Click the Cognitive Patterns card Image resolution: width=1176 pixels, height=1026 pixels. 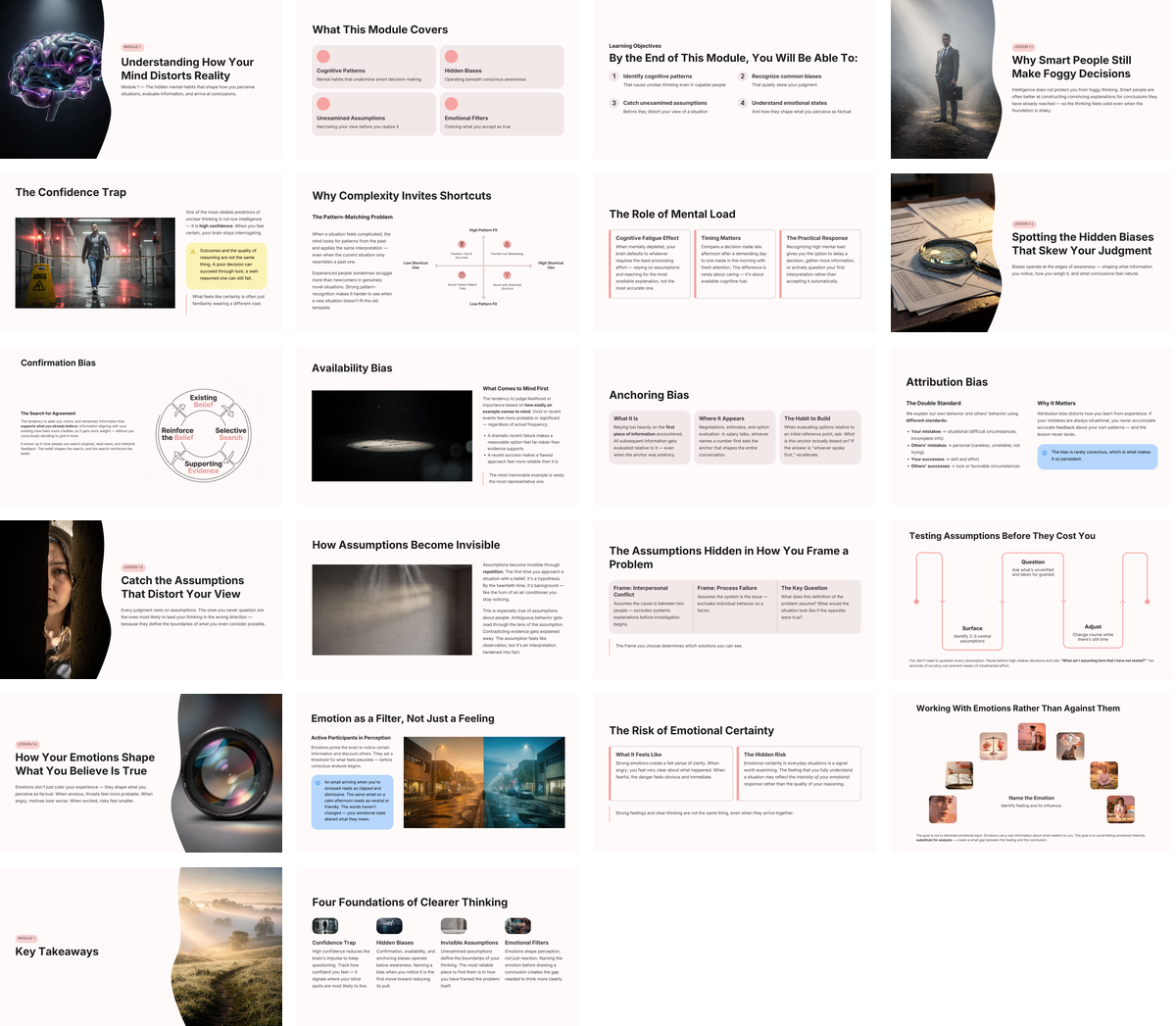click(x=374, y=66)
